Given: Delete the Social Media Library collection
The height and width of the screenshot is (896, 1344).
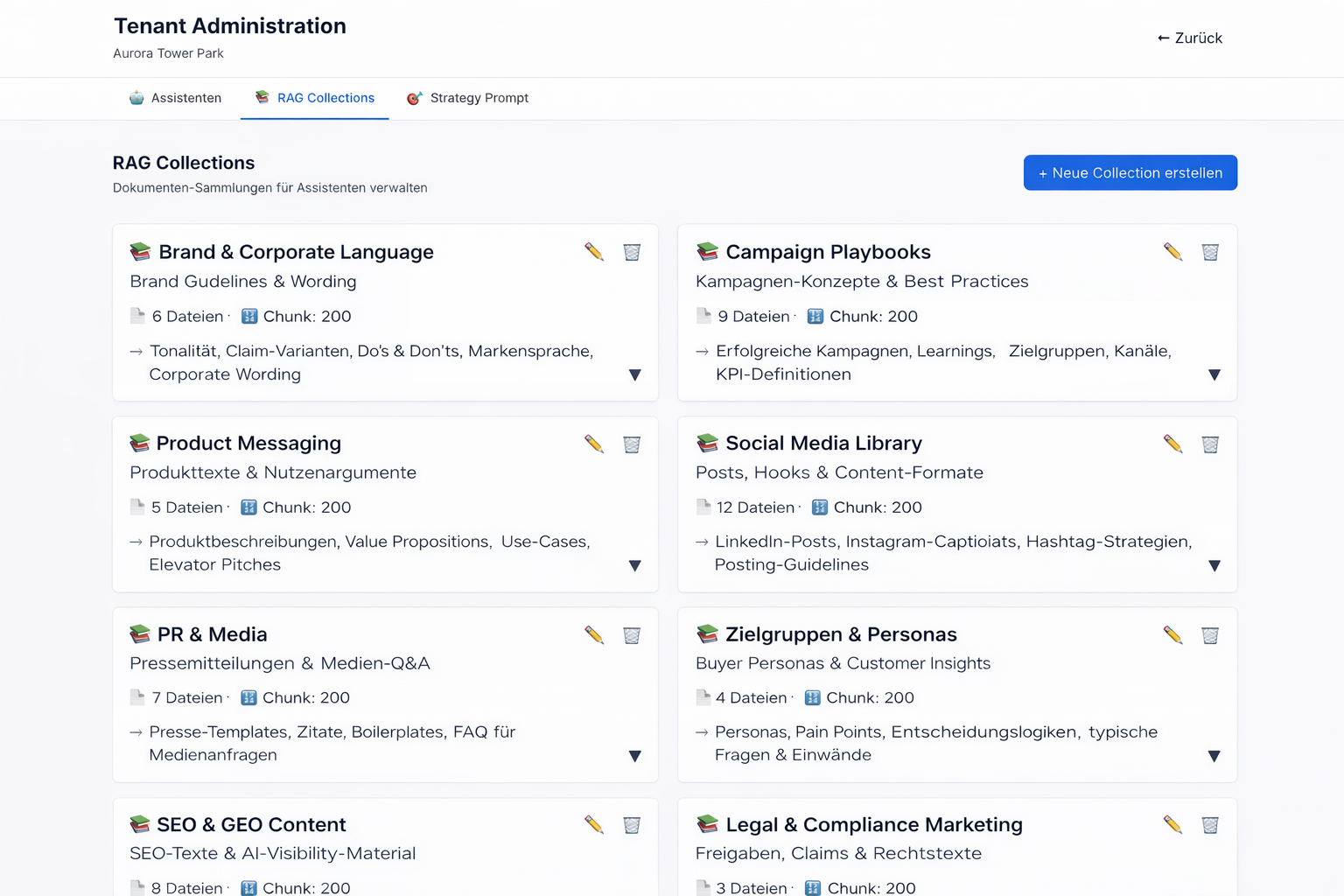Looking at the screenshot, I should [x=1210, y=444].
